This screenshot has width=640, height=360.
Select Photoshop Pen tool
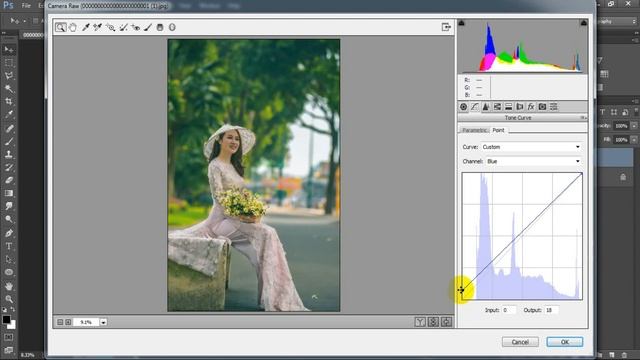[9, 233]
